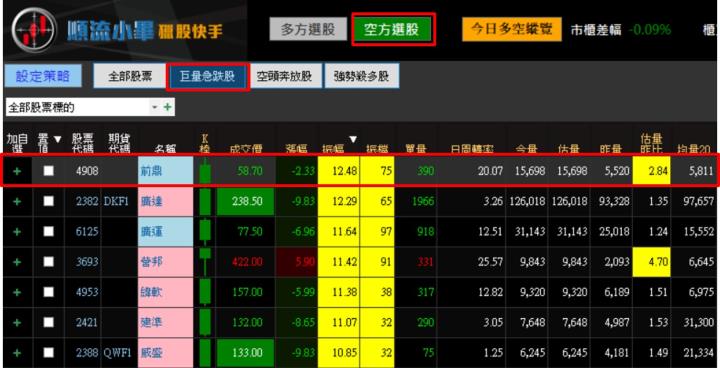Select stock name 營邦
This screenshot has width=720, height=368.
[x=165, y=262]
